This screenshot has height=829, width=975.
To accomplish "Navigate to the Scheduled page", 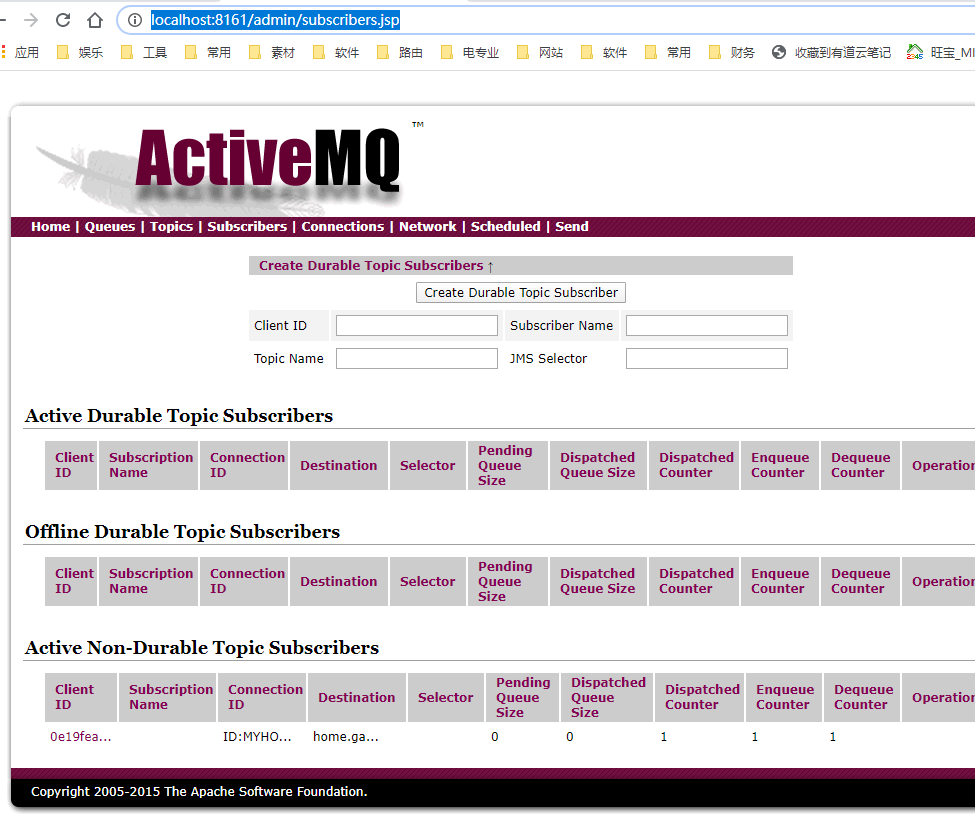I will click(x=505, y=227).
